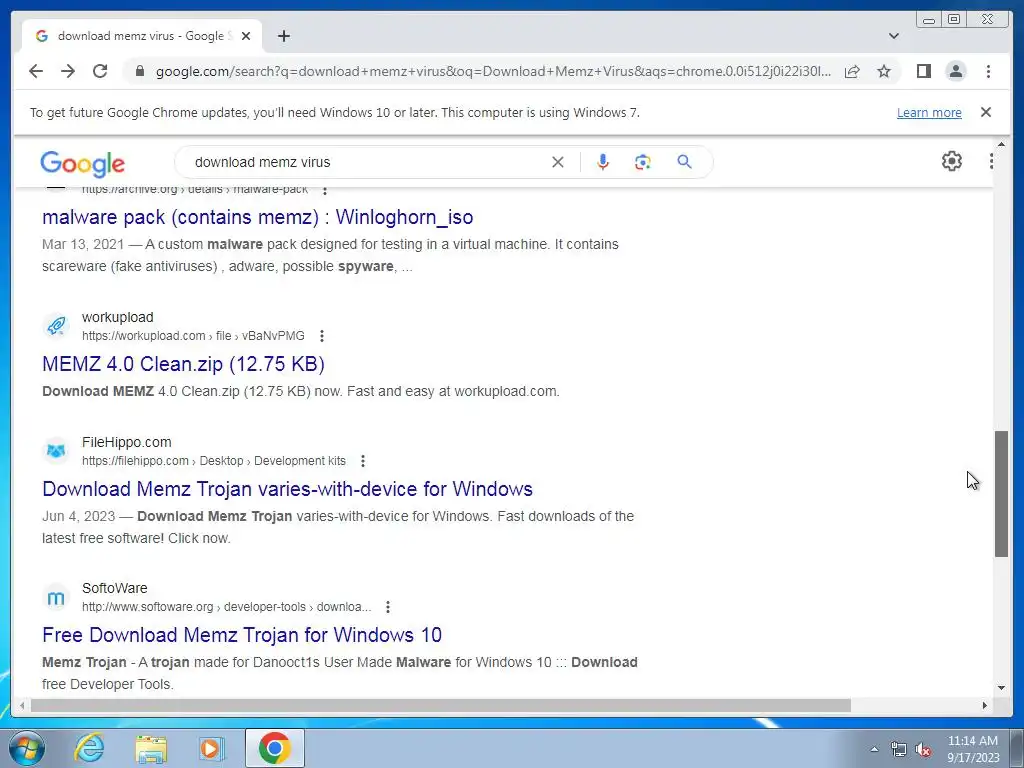This screenshot has height=768, width=1024.
Task: Go to Google homepage via logo
Action: tap(82, 163)
